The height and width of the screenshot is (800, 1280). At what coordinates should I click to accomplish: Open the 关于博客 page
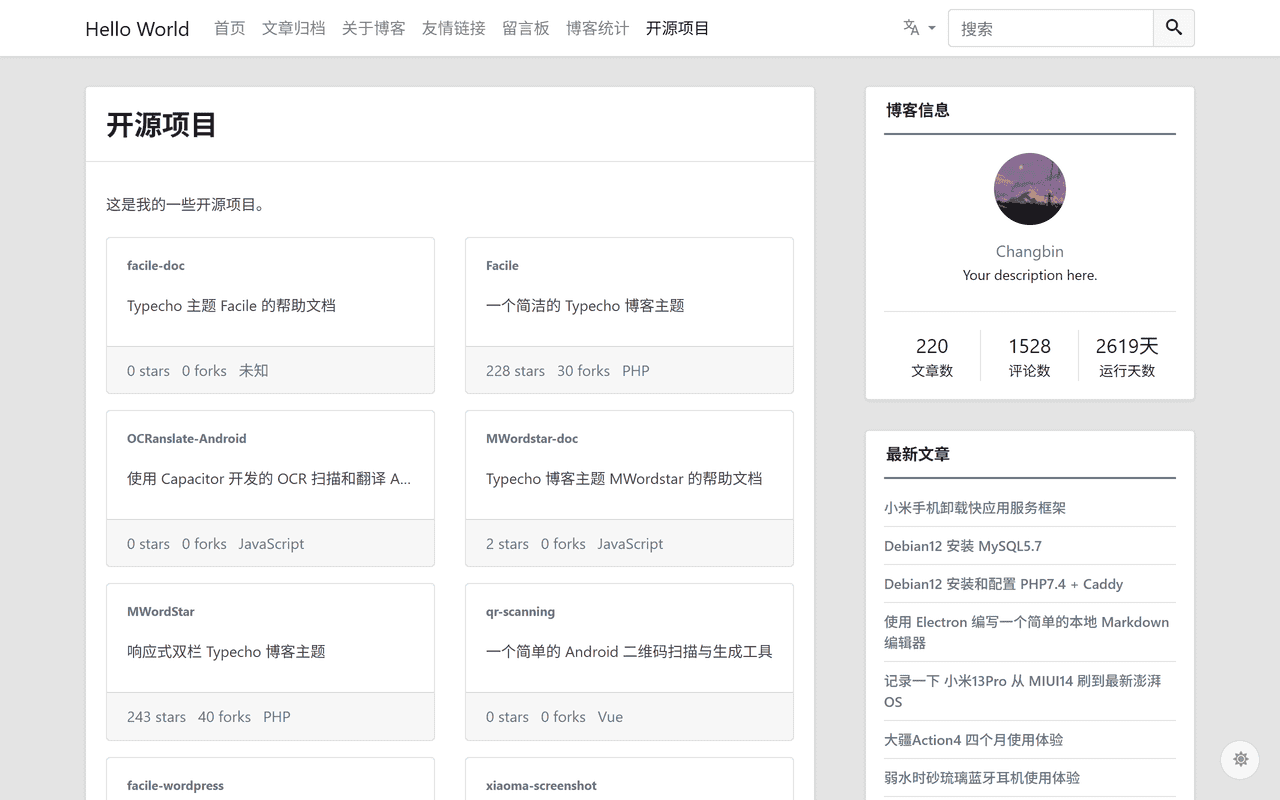tap(373, 28)
